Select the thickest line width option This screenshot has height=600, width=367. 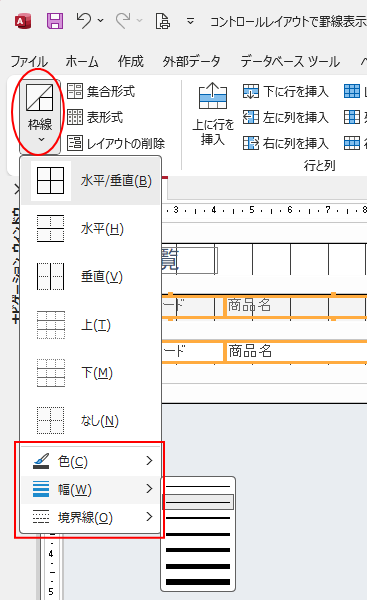[x=198, y=582]
